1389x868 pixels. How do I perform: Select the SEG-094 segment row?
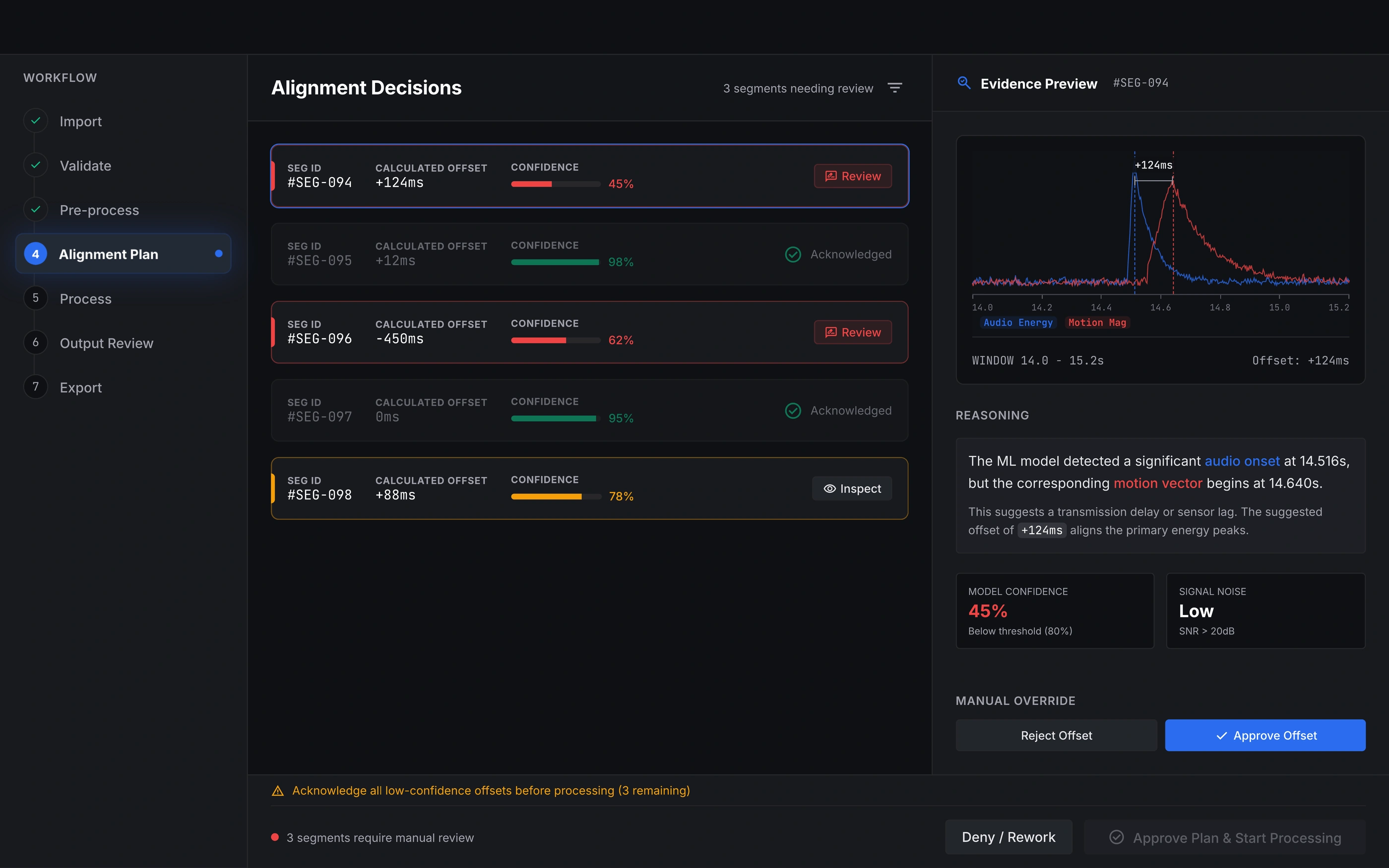[x=589, y=176]
